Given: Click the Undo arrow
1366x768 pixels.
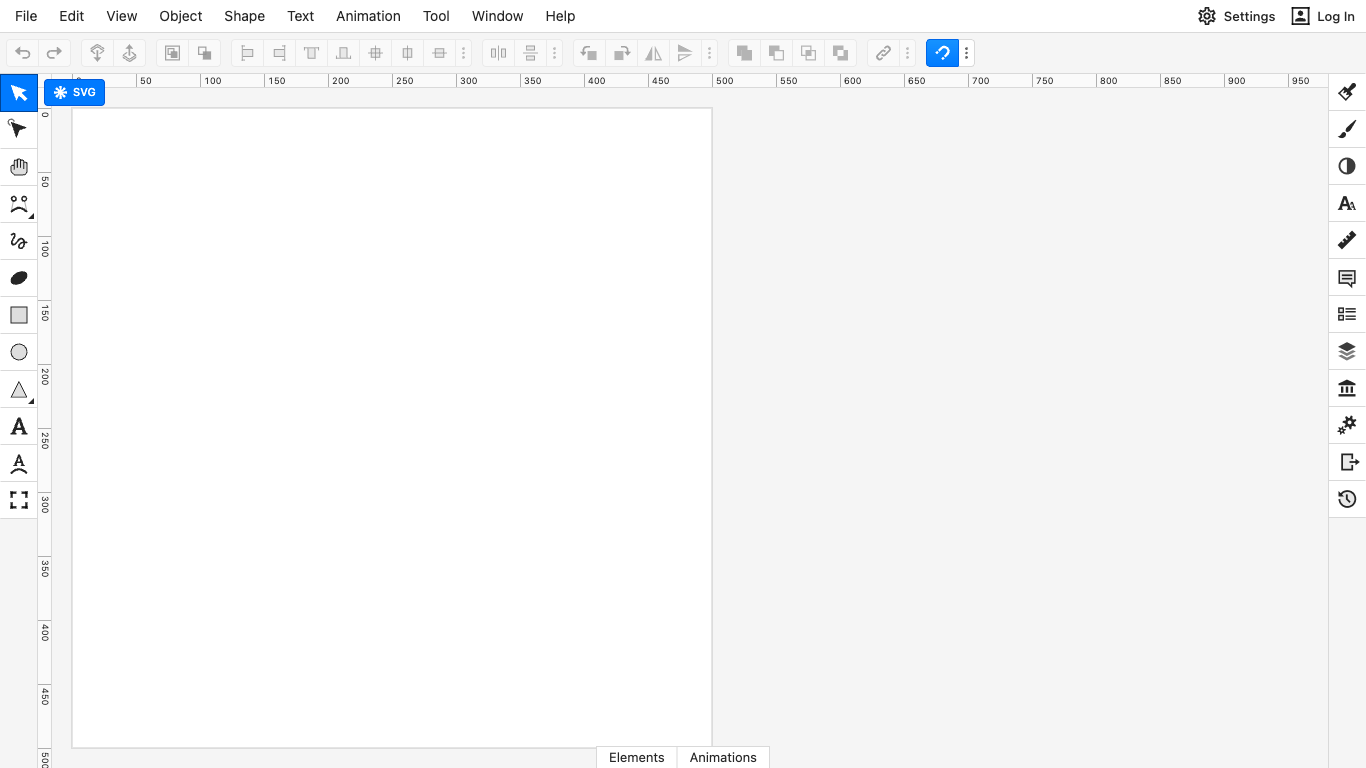Looking at the screenshot, I should pos(23,53).
